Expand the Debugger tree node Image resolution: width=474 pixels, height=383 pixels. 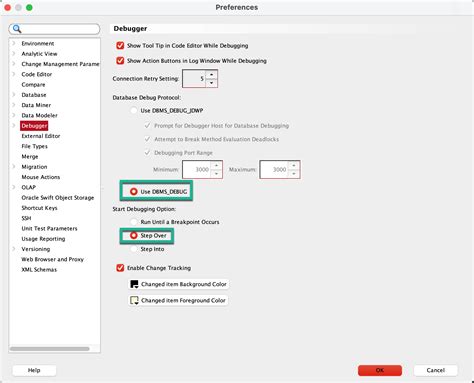point(14,126)
